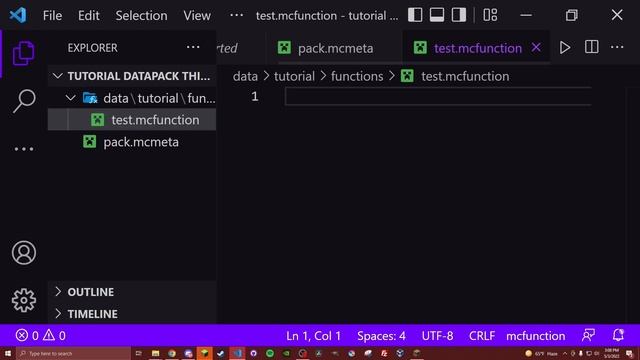Toggle the secondary side bar
Screen dimensions: 640x360
(459, 16)
